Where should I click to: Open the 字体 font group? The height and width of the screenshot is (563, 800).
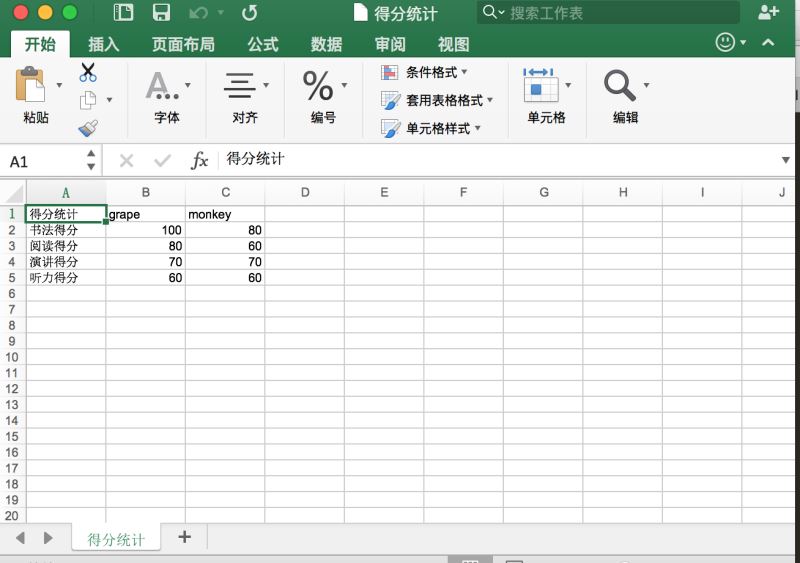point(167,96)
